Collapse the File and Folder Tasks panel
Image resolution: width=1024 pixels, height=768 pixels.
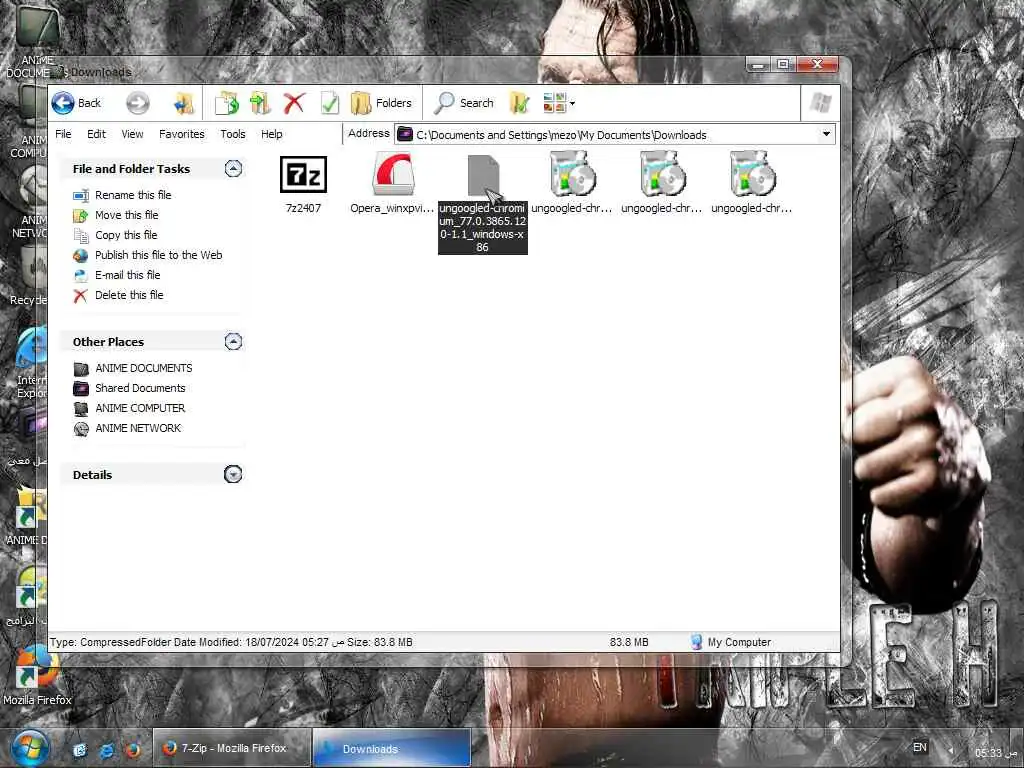[233, 168]
